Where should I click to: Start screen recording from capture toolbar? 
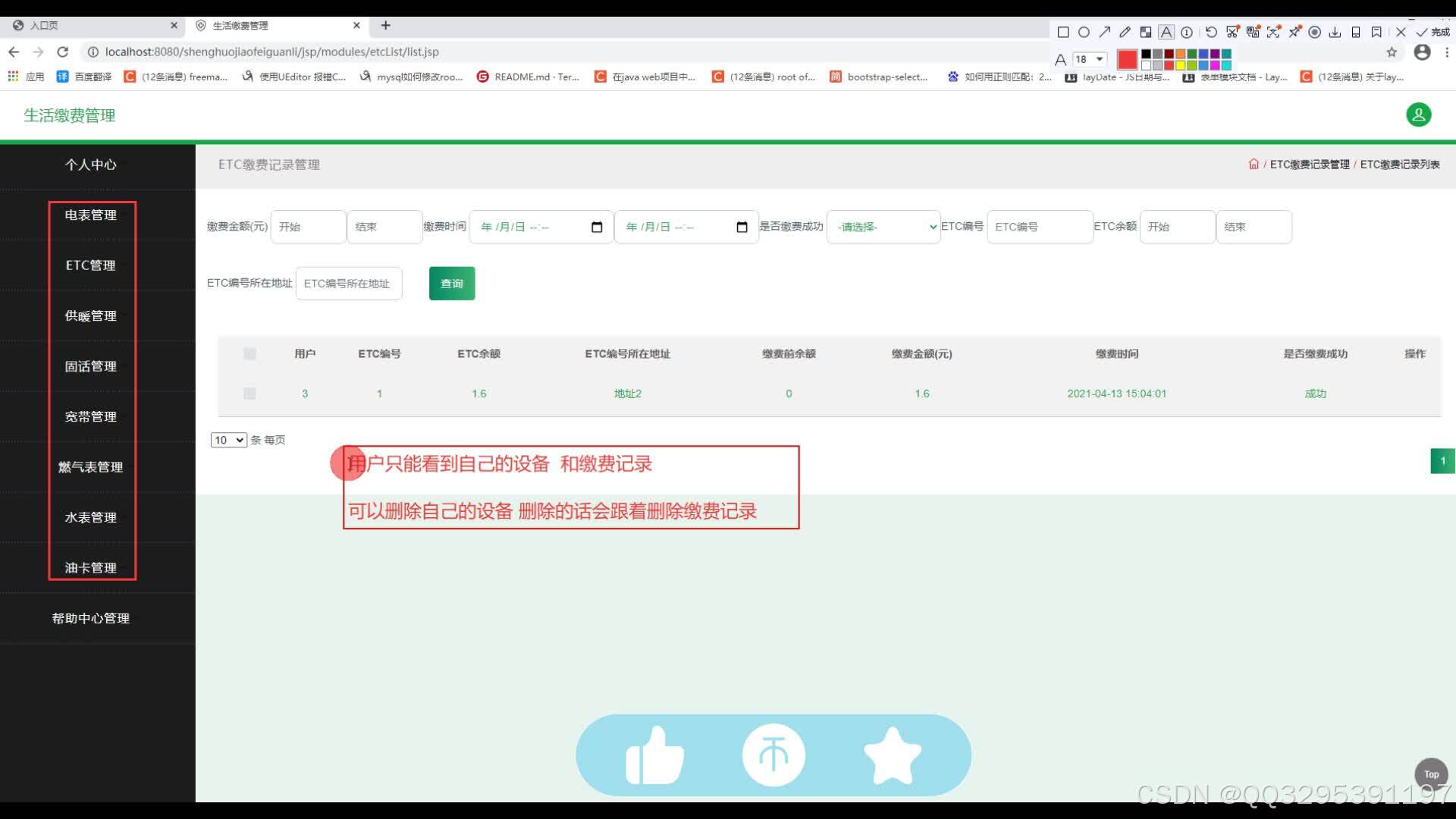coord(1314,32)
